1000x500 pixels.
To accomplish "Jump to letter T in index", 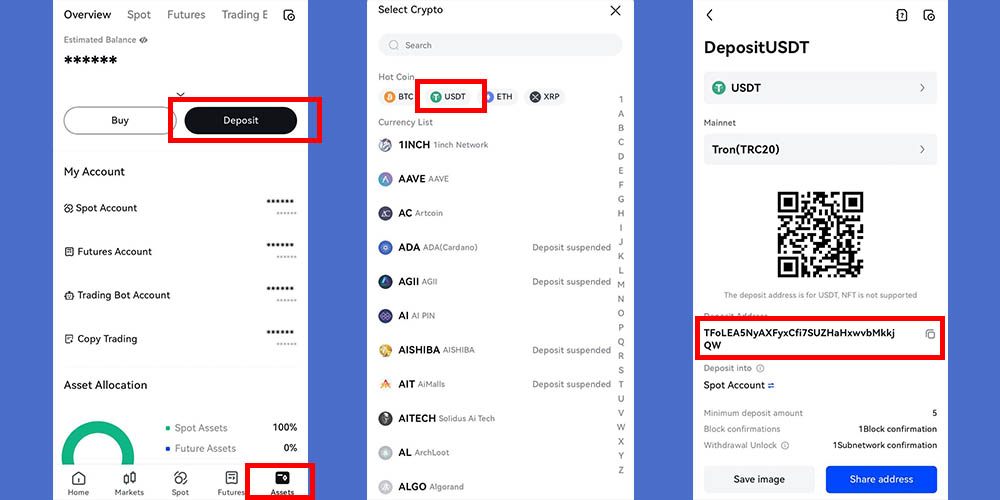I will pyautogui.click(x=621, y=385).
